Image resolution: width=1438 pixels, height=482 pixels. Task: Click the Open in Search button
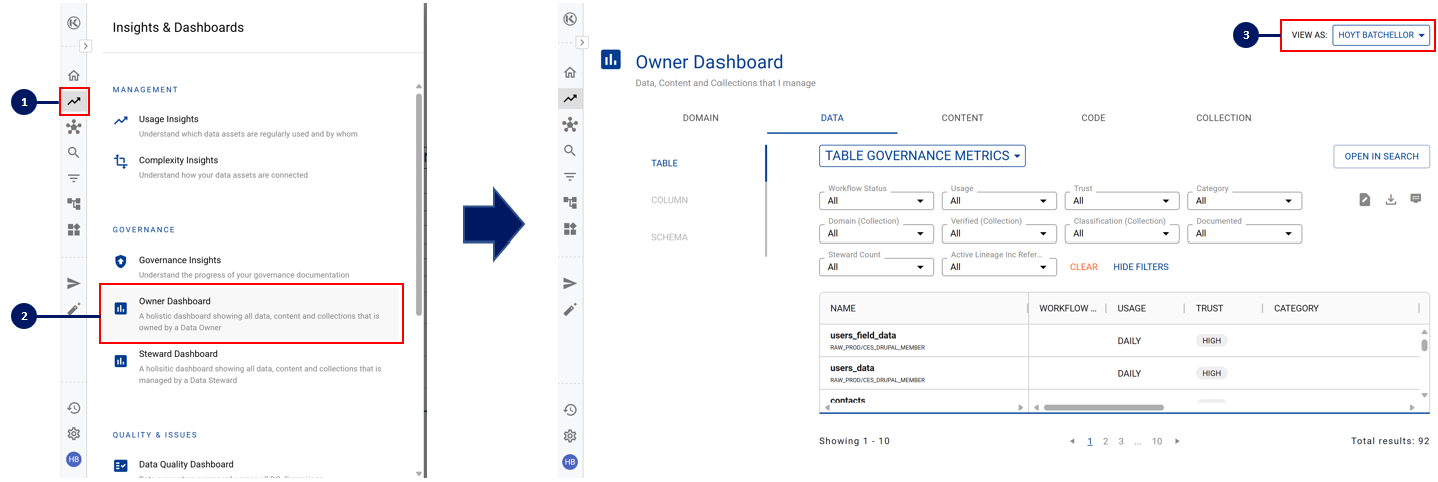tap(1380, 157)
